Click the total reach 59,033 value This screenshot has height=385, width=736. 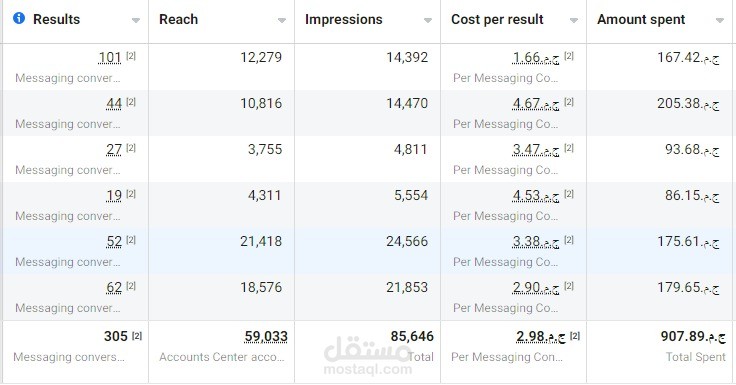point(266,336)
